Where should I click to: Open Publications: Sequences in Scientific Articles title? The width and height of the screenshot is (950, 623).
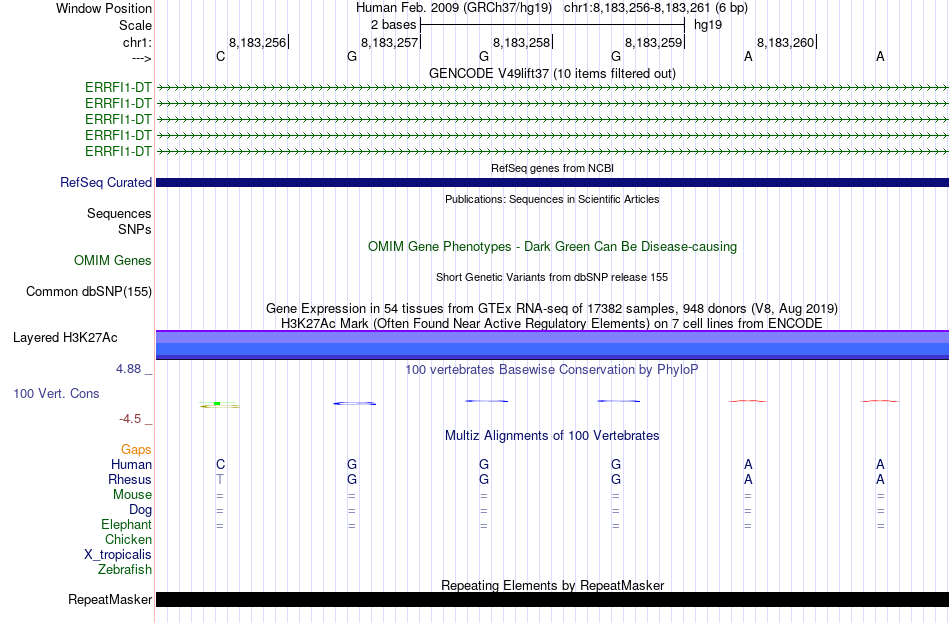[552, 199]
